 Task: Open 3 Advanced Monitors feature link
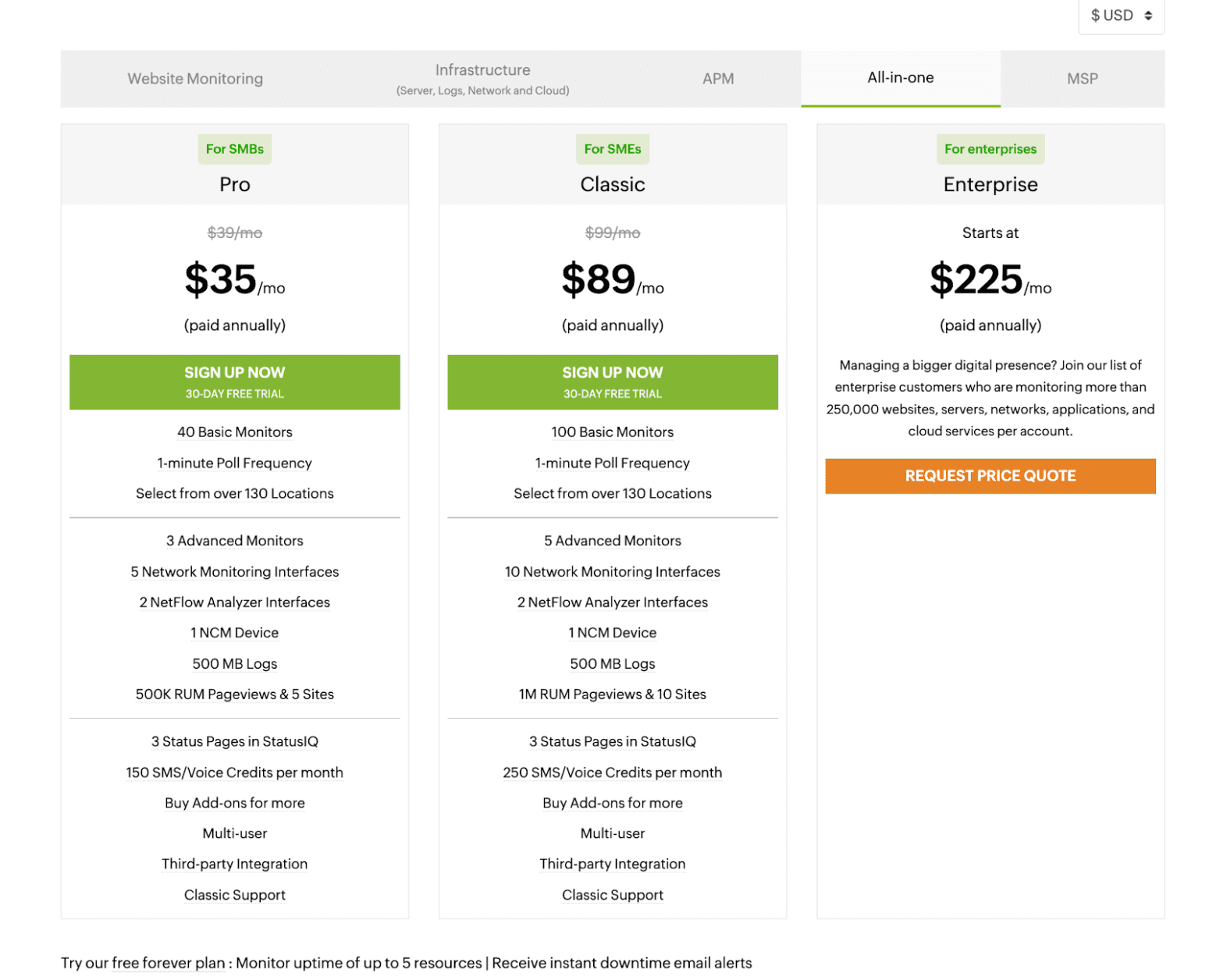point(235,541)
